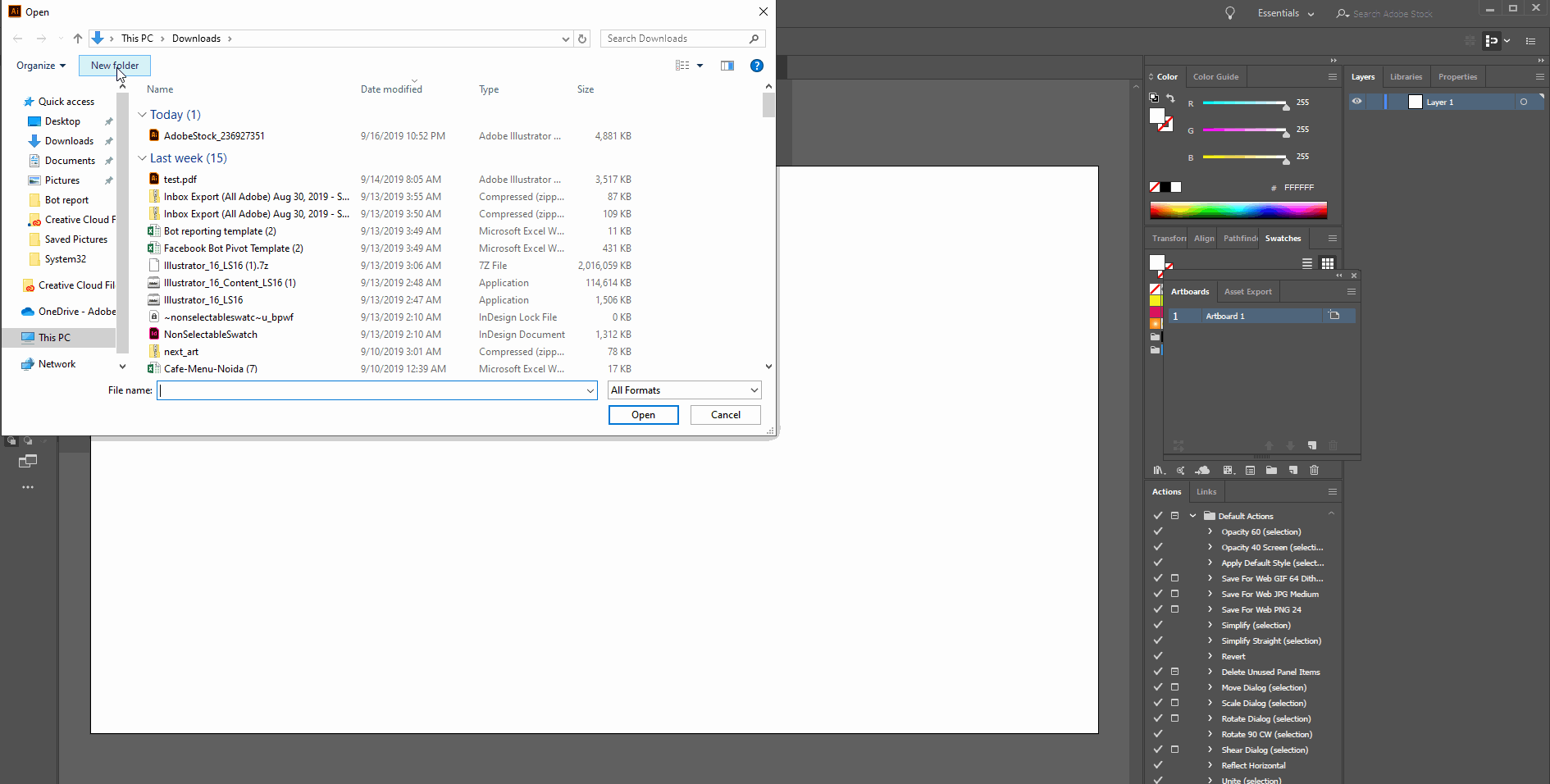Click the Cancel button in the dialog
The image size is (1550, 784).
(x=726, y=415)
